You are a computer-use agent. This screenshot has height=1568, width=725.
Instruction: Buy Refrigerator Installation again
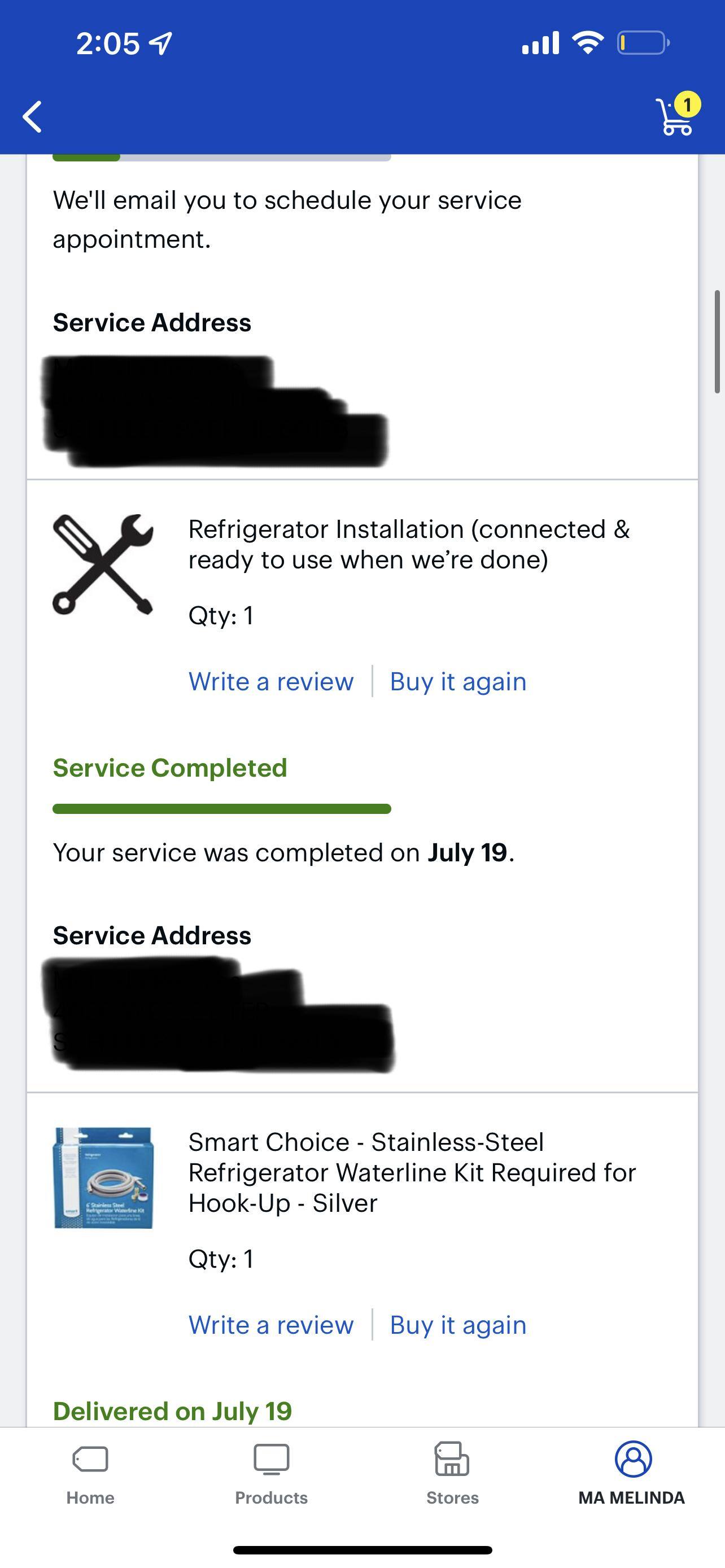[x=458, y=681]
